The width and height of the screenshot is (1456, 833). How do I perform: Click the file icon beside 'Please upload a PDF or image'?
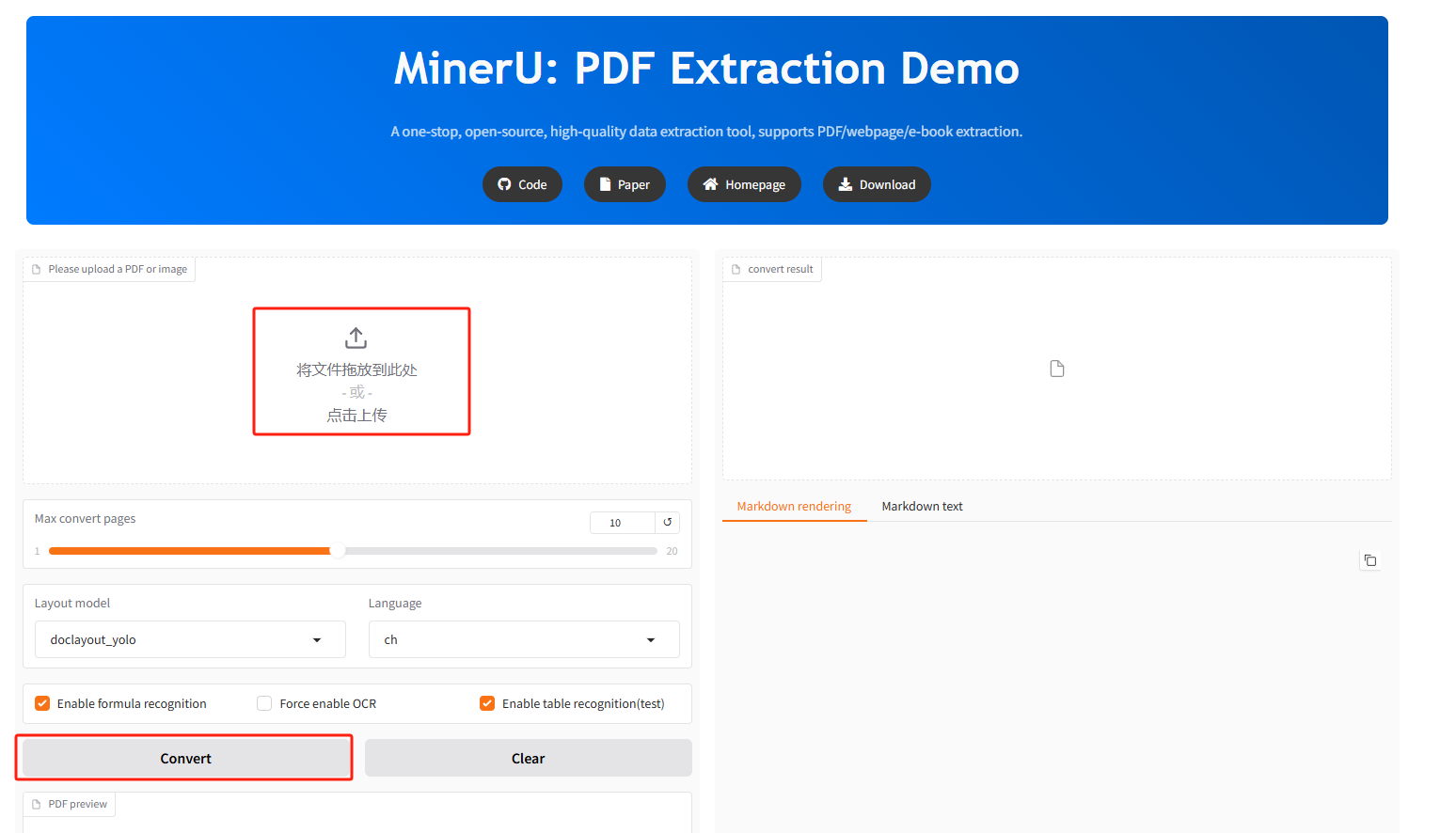point(37,269)
